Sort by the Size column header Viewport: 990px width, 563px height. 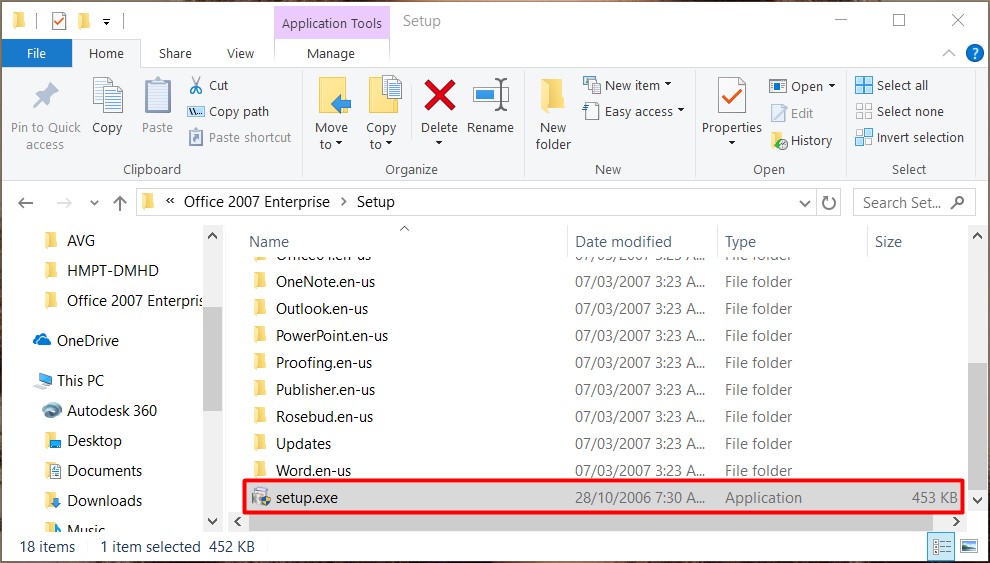(x=888, y=242)
